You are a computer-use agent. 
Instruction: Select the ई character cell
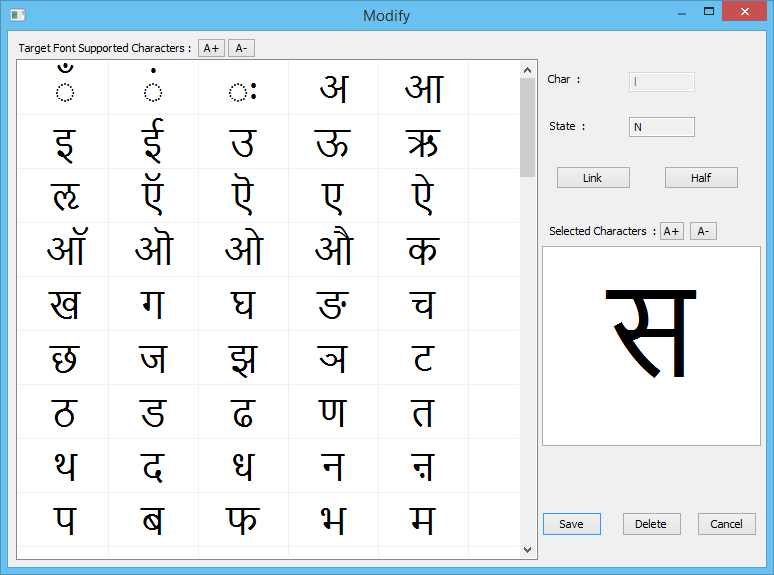point(154,142)
